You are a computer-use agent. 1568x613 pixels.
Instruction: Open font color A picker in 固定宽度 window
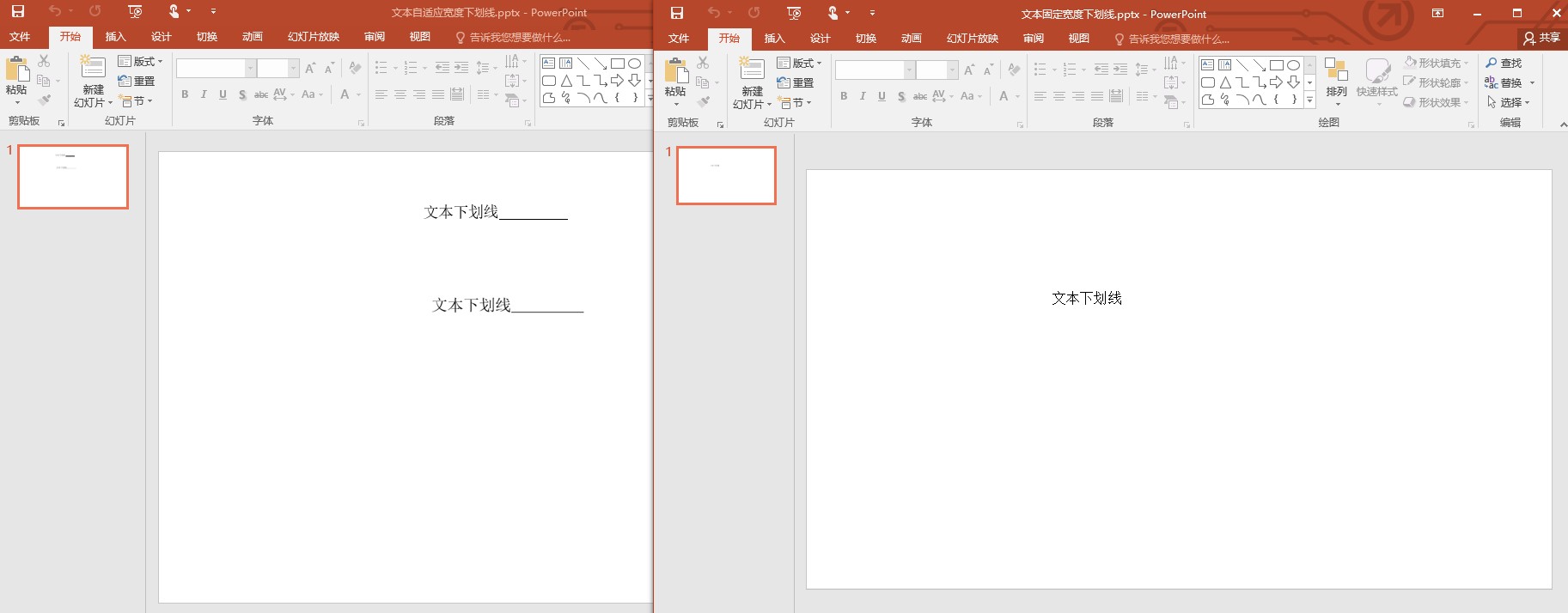1004,96
